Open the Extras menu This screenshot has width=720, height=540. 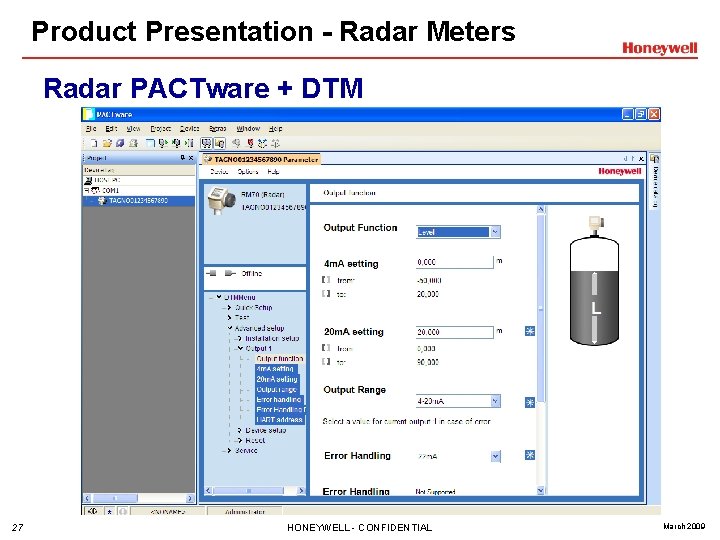pos(218,129)
